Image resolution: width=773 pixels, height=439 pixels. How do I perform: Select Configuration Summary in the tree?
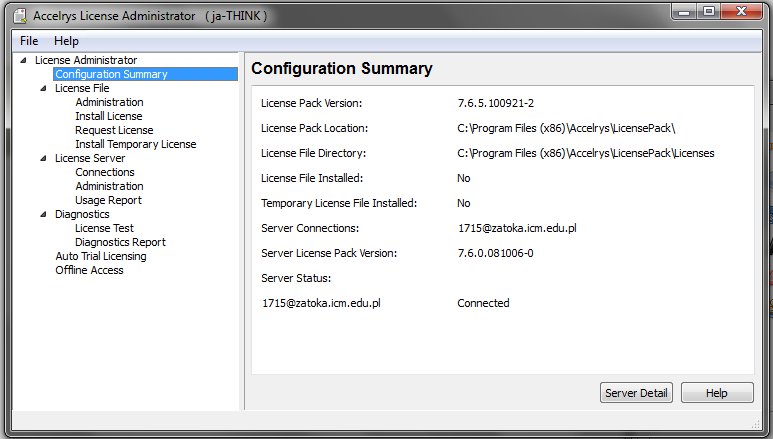[x=111, y=74]
